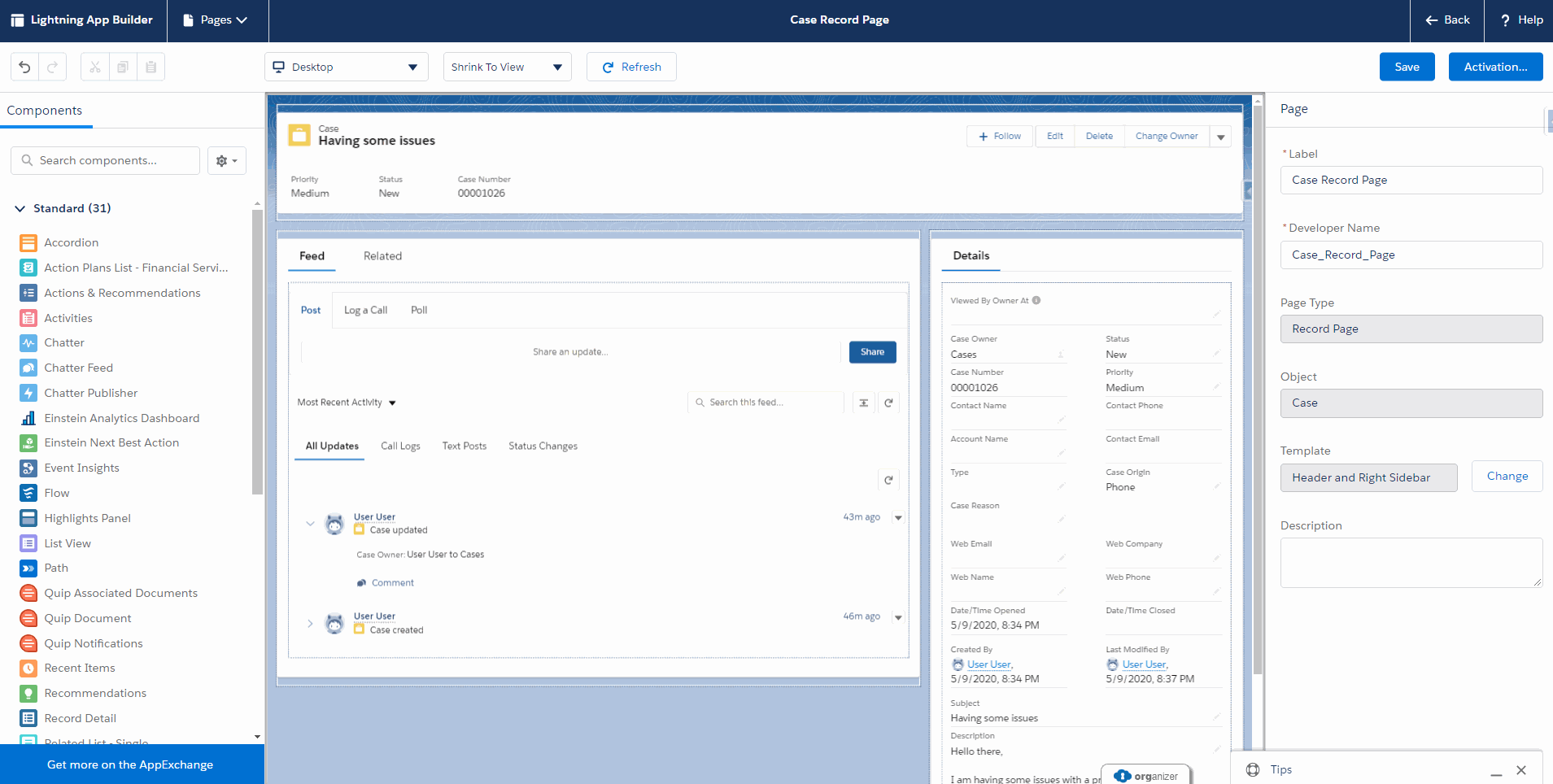
Task: Click the Paste clipboard icon
Action: click(x=151, y=67)
